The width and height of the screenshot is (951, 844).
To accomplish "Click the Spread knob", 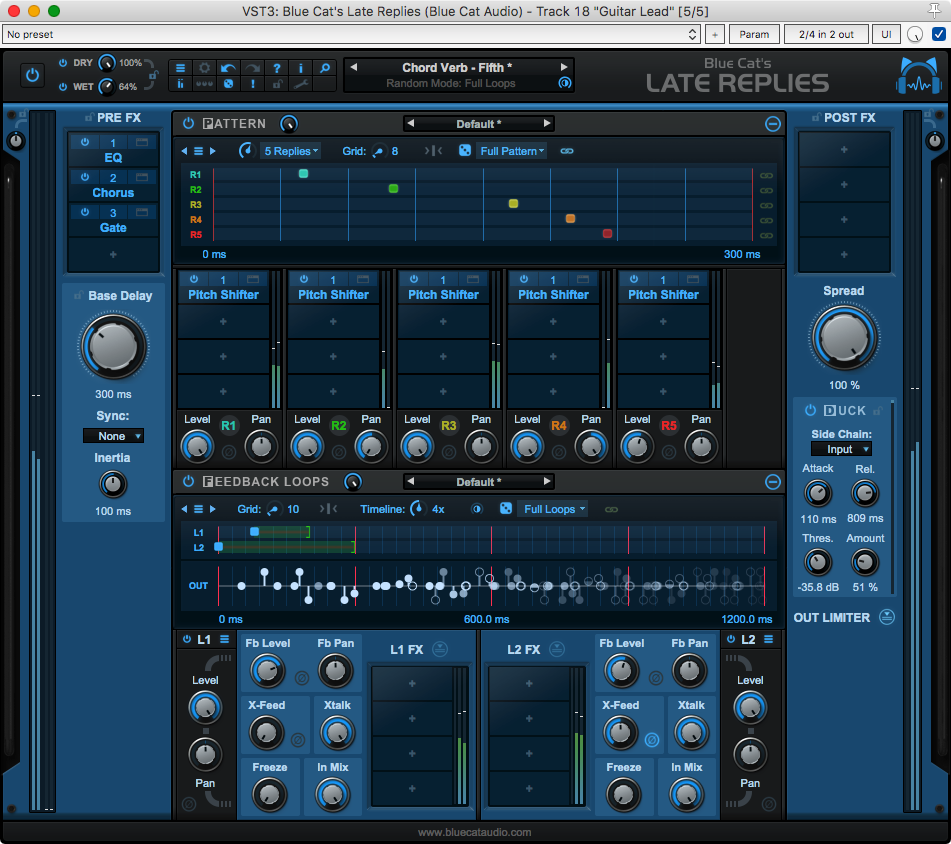I will [843, 338].
